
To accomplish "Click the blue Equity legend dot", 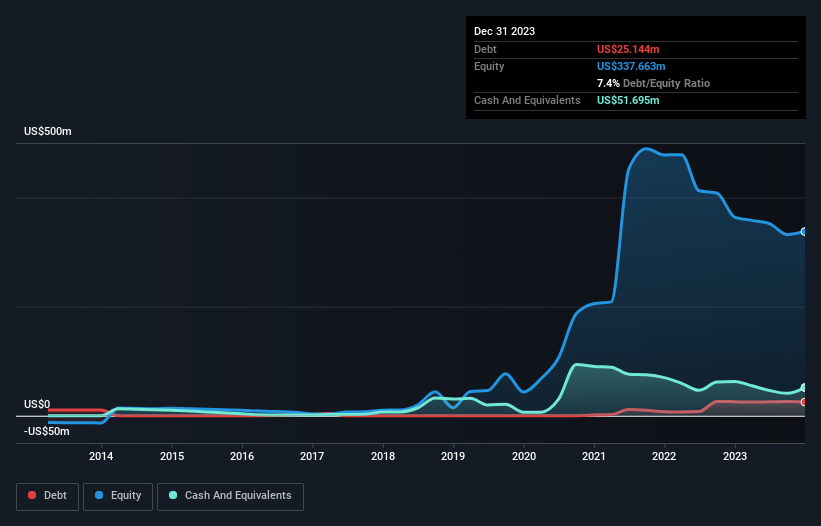I will coord(99,495).
